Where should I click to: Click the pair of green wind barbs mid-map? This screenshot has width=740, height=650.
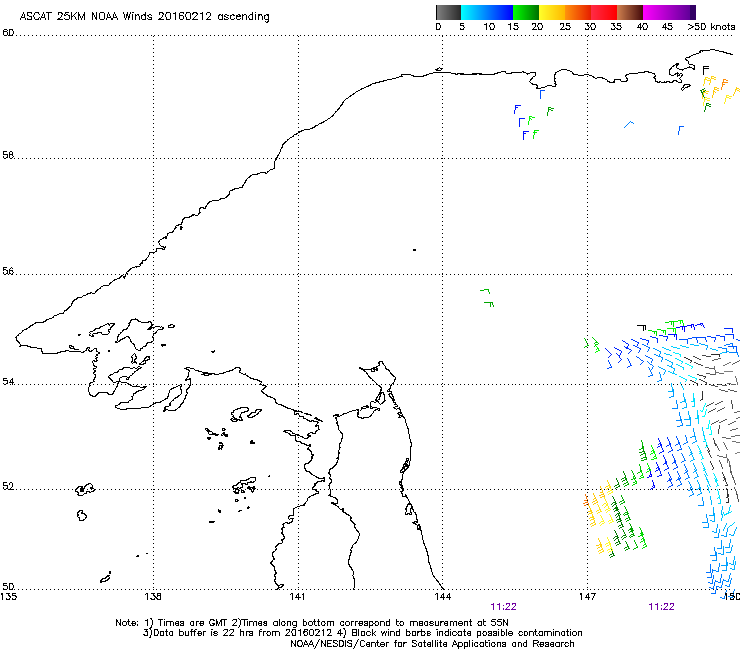click(488, 298)
